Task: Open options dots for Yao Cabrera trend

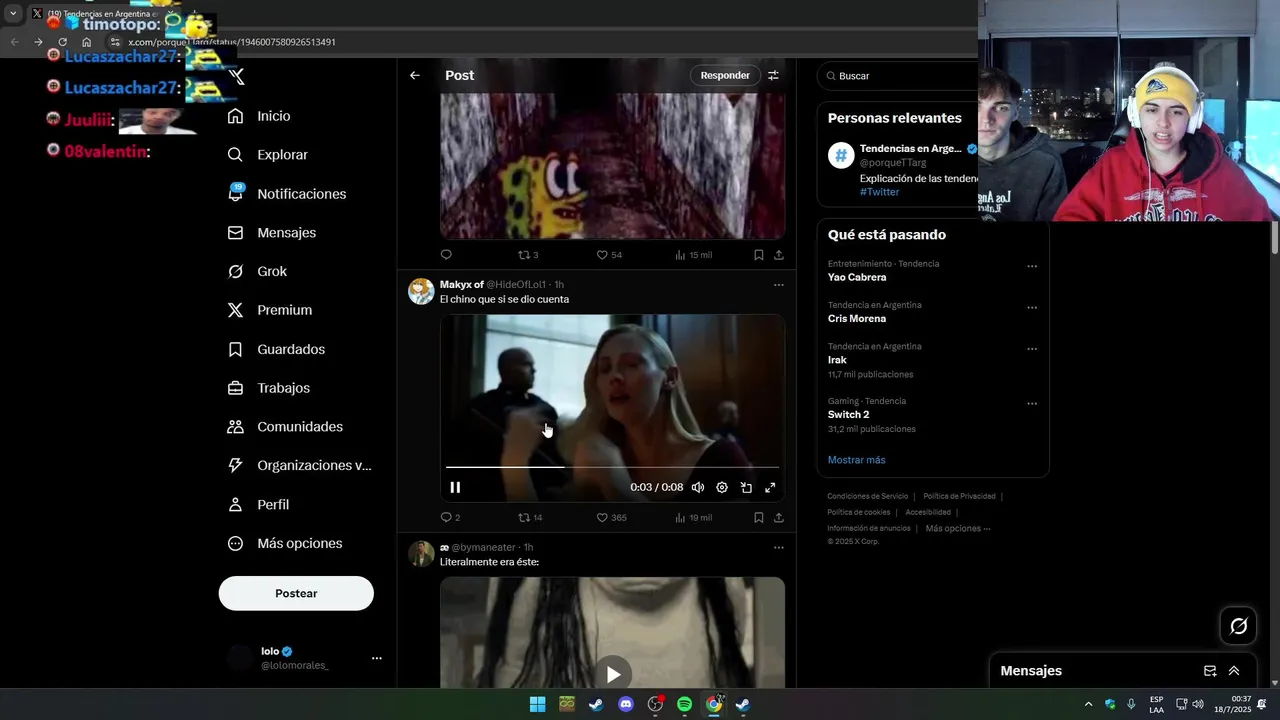Action: [x=1032, y=267]
